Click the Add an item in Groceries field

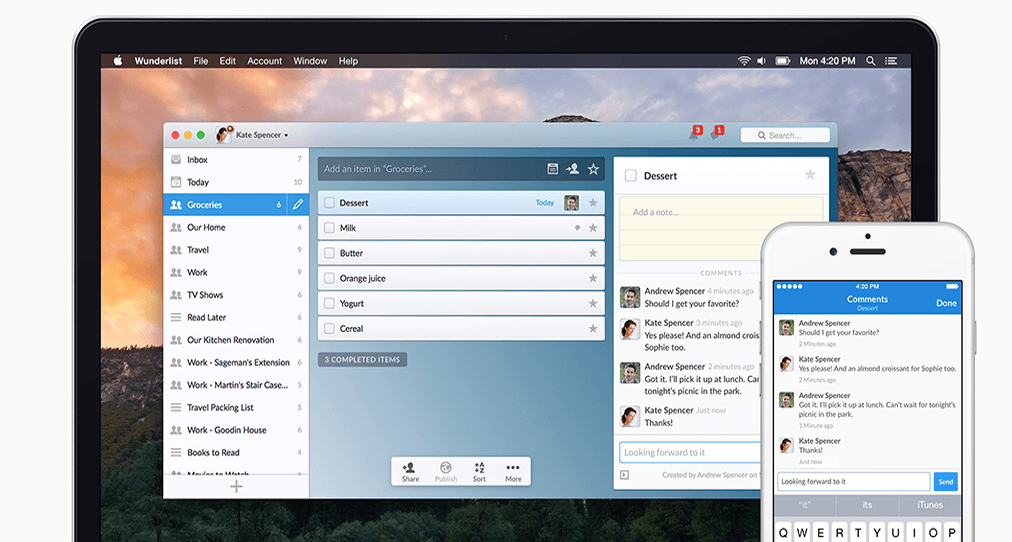461,169
